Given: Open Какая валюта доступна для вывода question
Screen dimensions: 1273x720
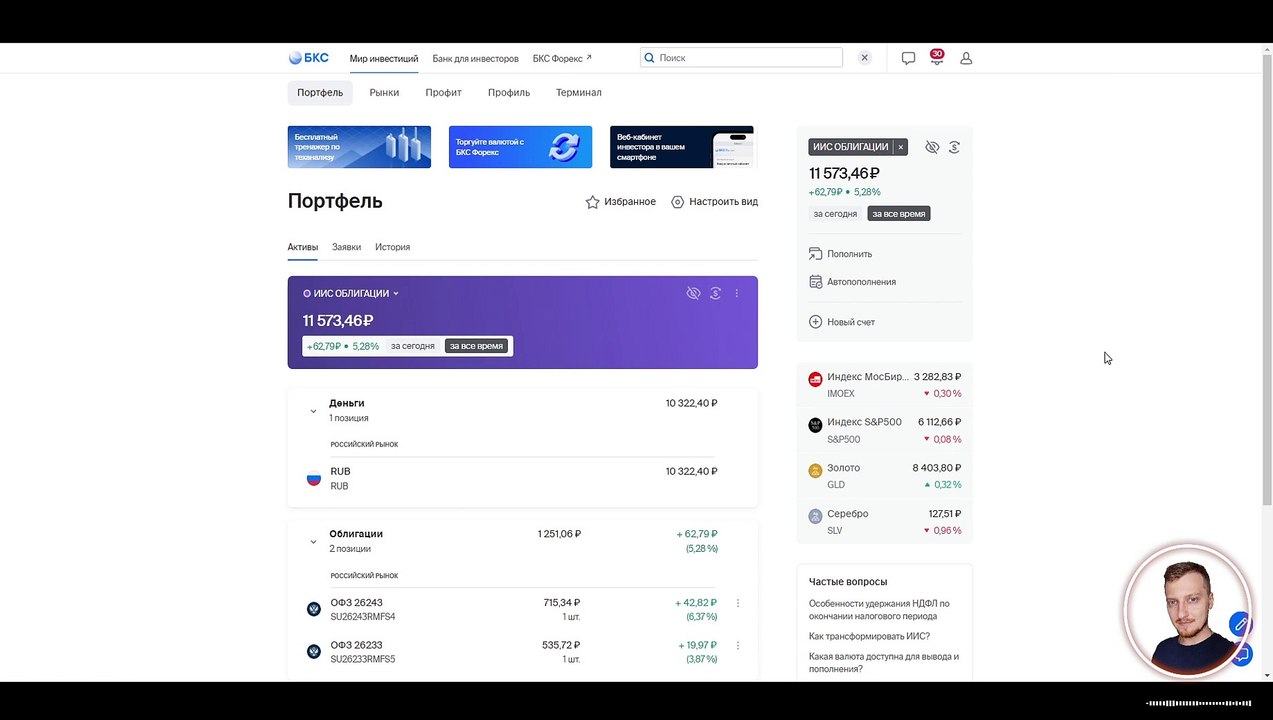Looking at the screenshot, I should 884,662.
